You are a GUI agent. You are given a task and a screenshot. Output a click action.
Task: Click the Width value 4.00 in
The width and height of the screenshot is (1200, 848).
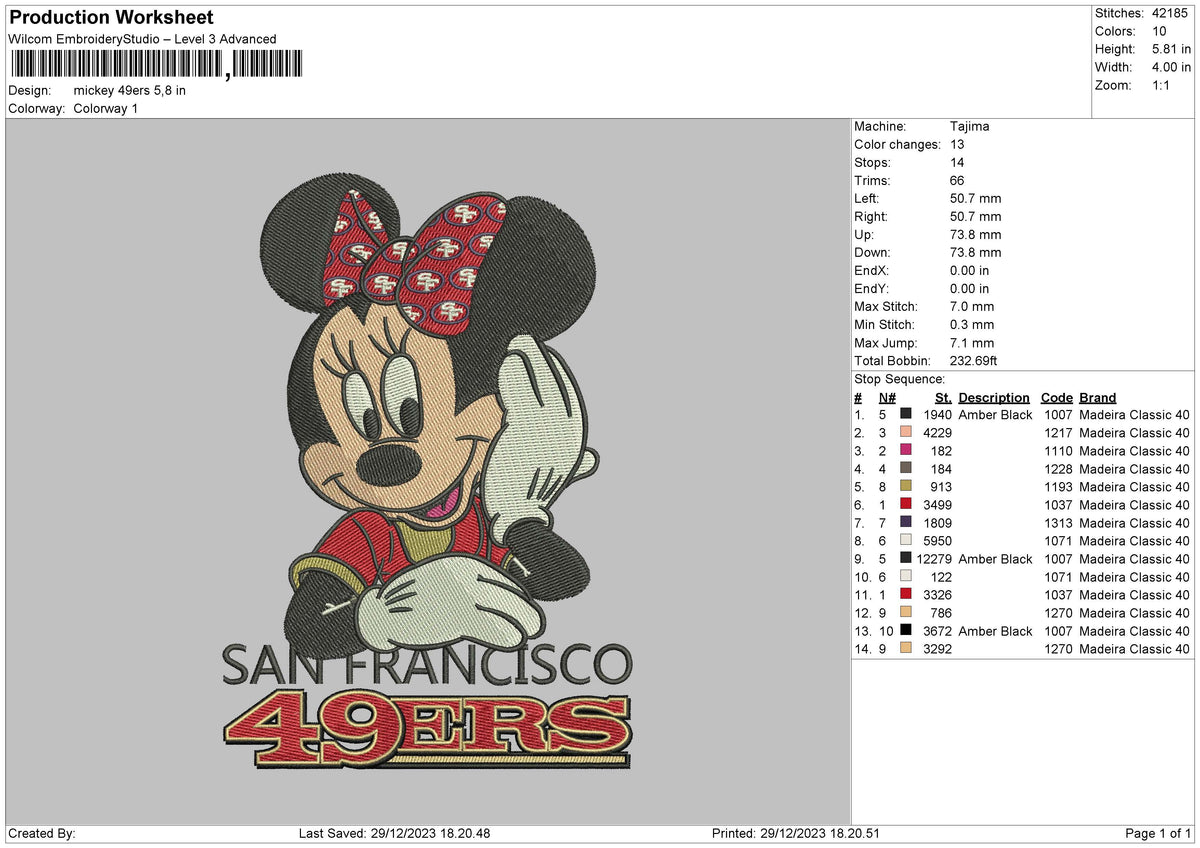click(1171, 67)
